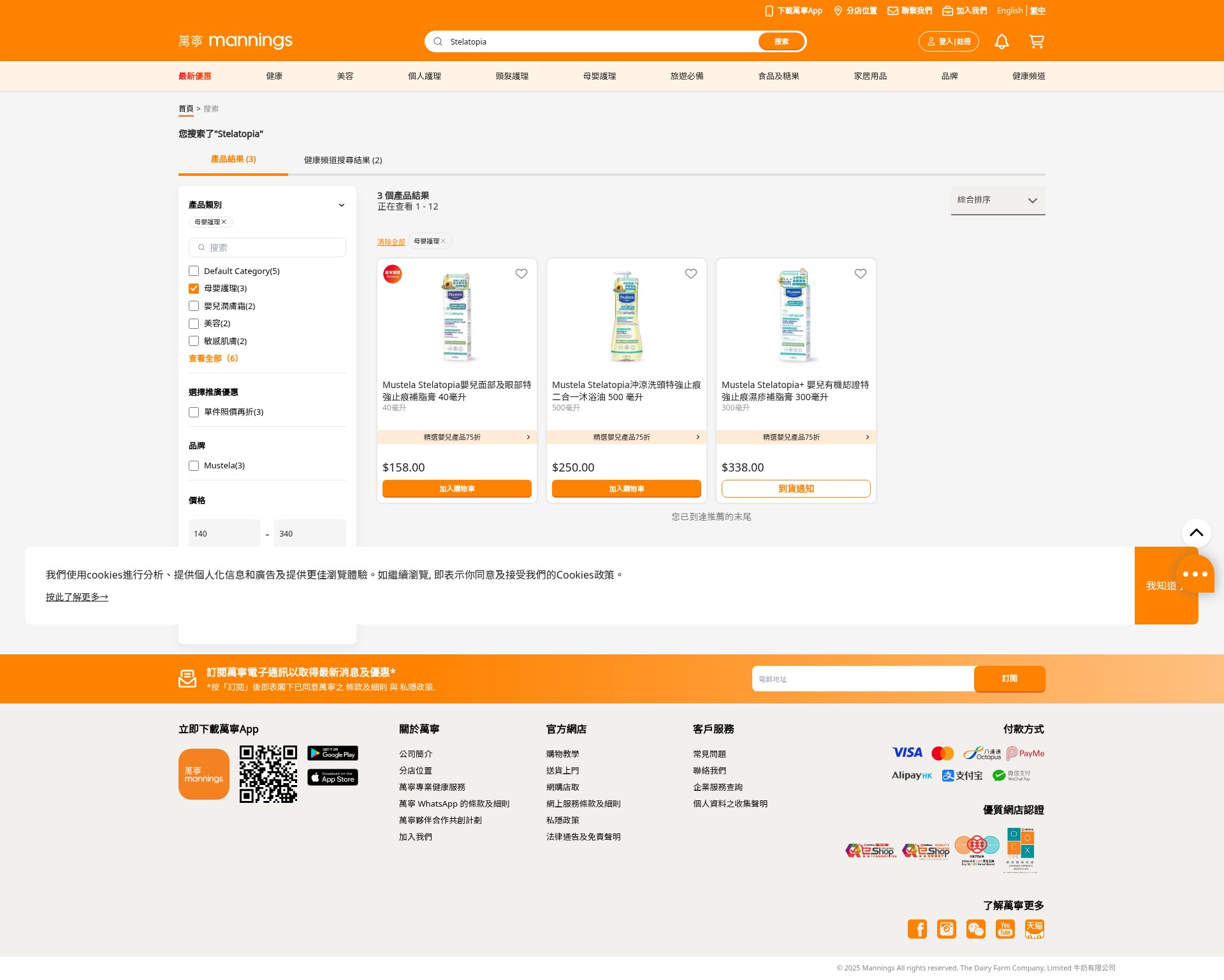Expand 查看全部 (6) categories link
Image resolution: width=1224 pixels, height=980 pixels.
214,358
